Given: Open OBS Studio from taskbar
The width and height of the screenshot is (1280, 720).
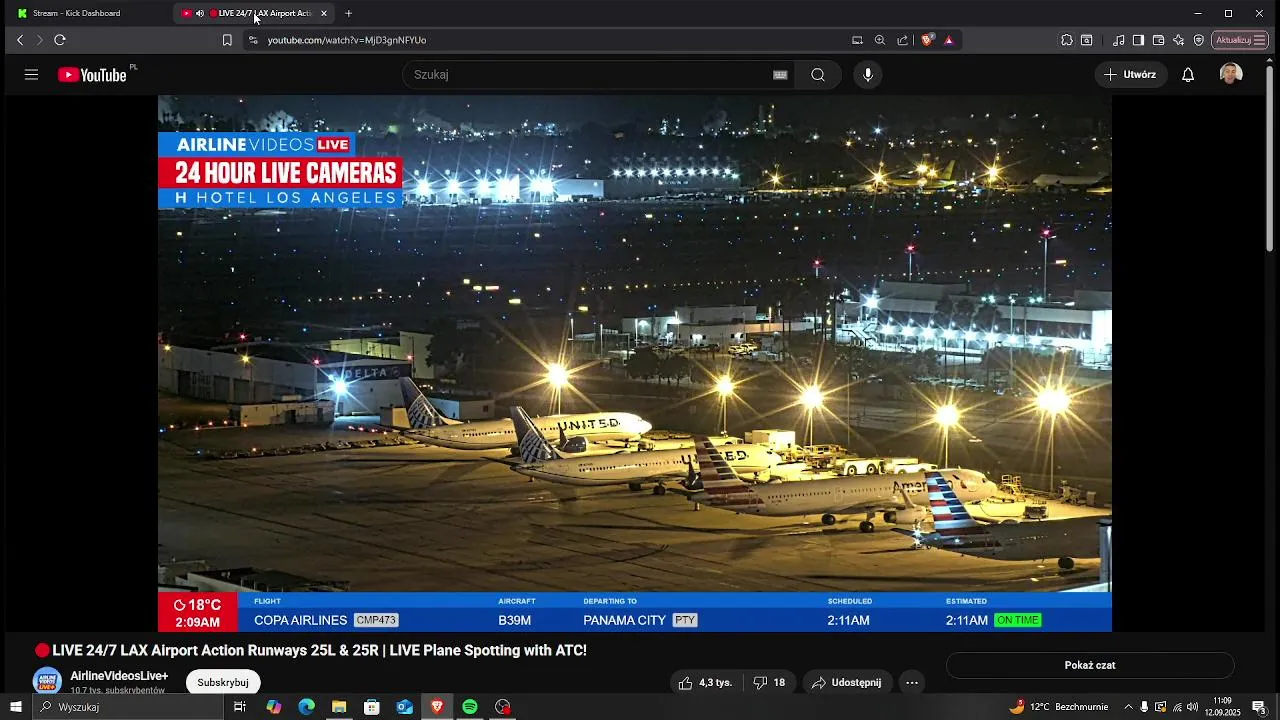Looking at the screenshot, I should click(x=503, y=707).
